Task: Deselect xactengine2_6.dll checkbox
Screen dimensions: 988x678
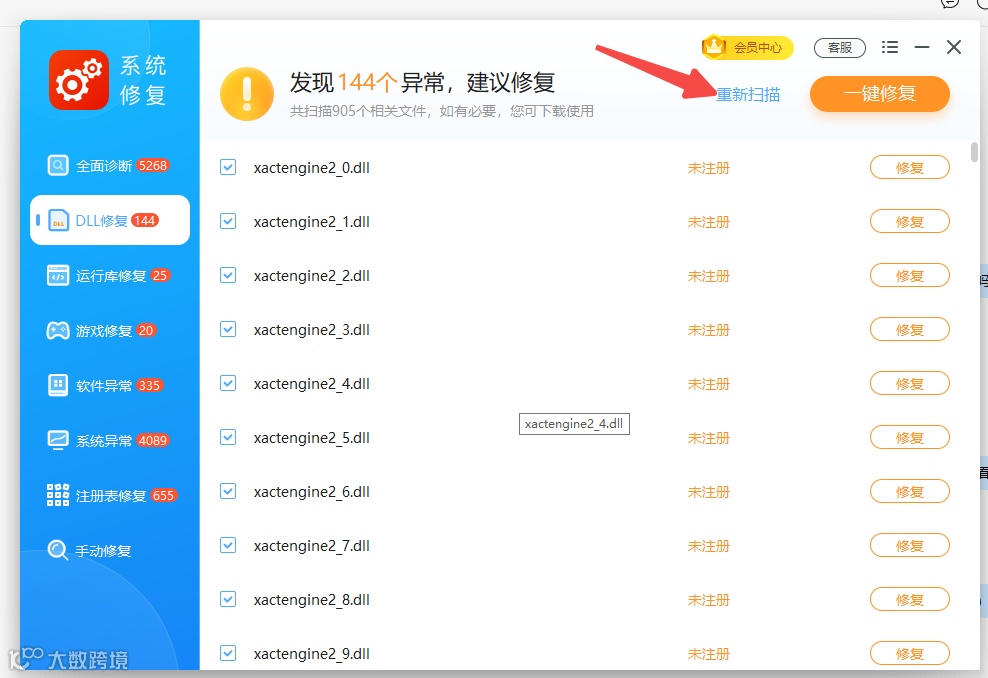Action: click(x=228, y=491)
